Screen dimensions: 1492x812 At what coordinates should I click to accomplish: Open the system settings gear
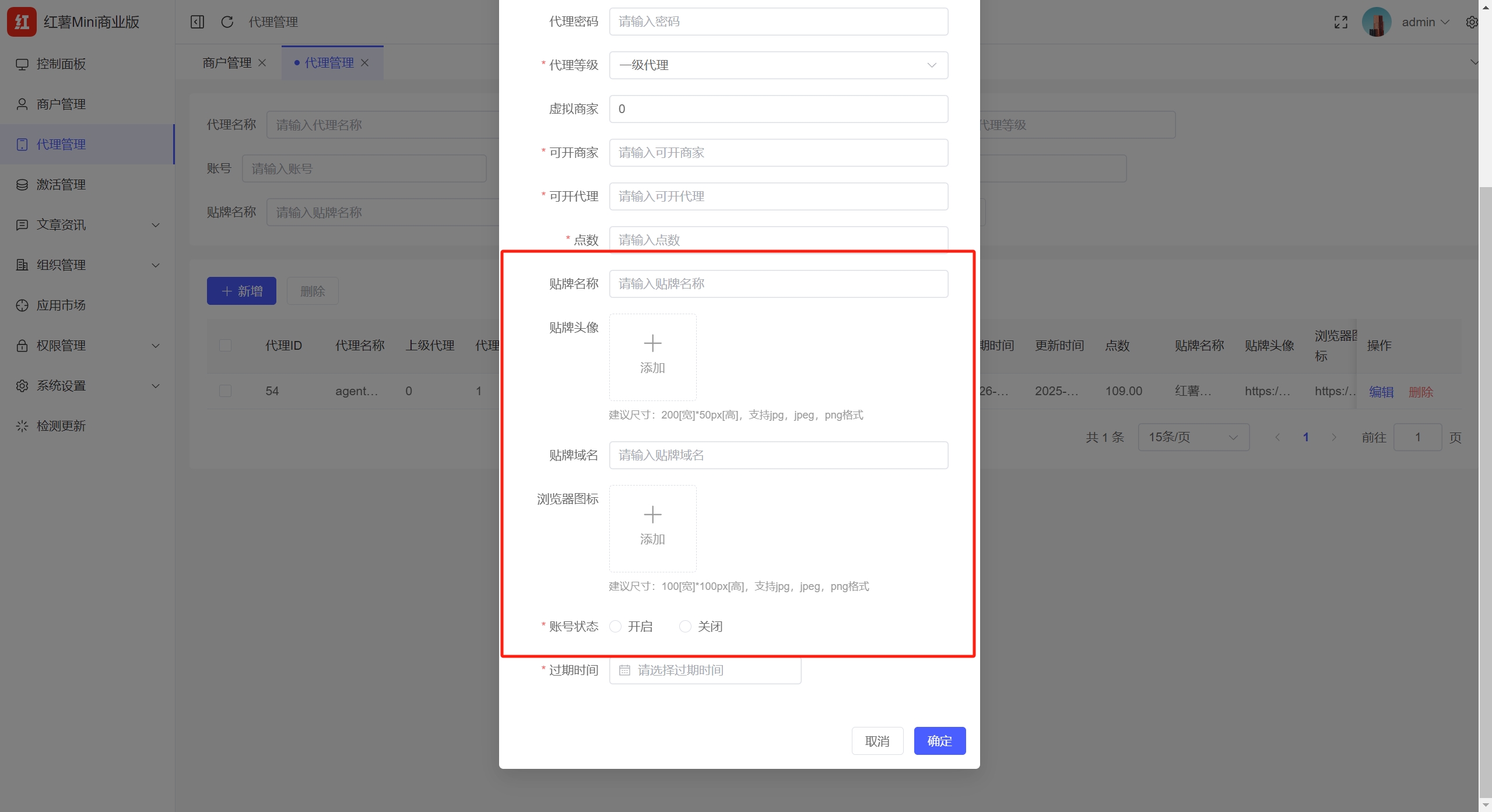point(1473,22)
